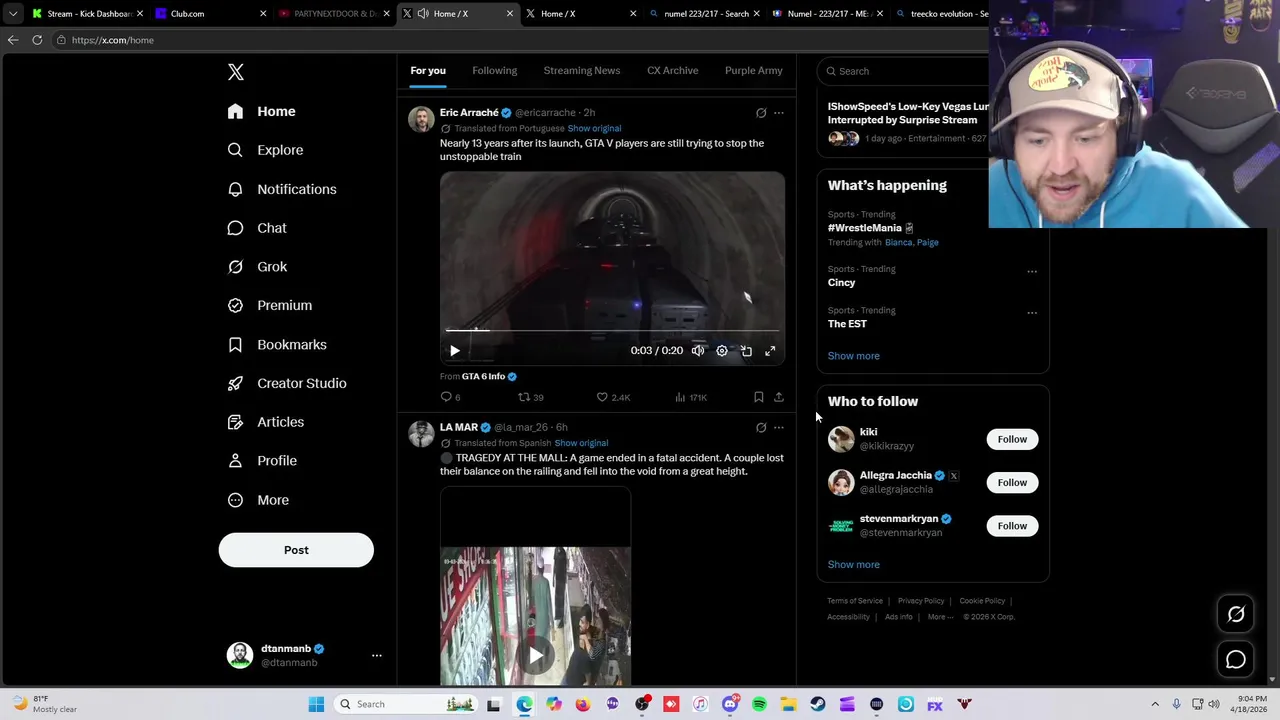
Task: Click the Grok icon on LA MAR post
Action: pyautogui.click(x=761, y=428)
